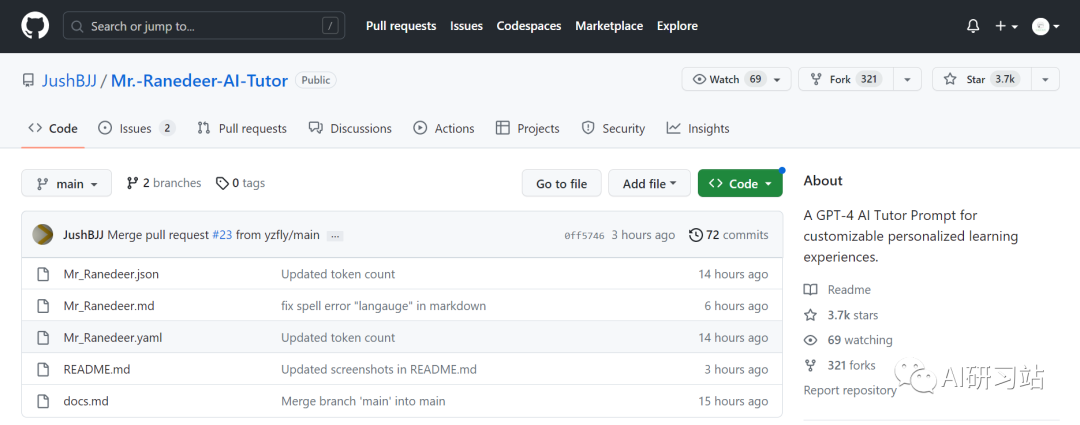
Task: View the 0 tags link
Action: (240, 183)
